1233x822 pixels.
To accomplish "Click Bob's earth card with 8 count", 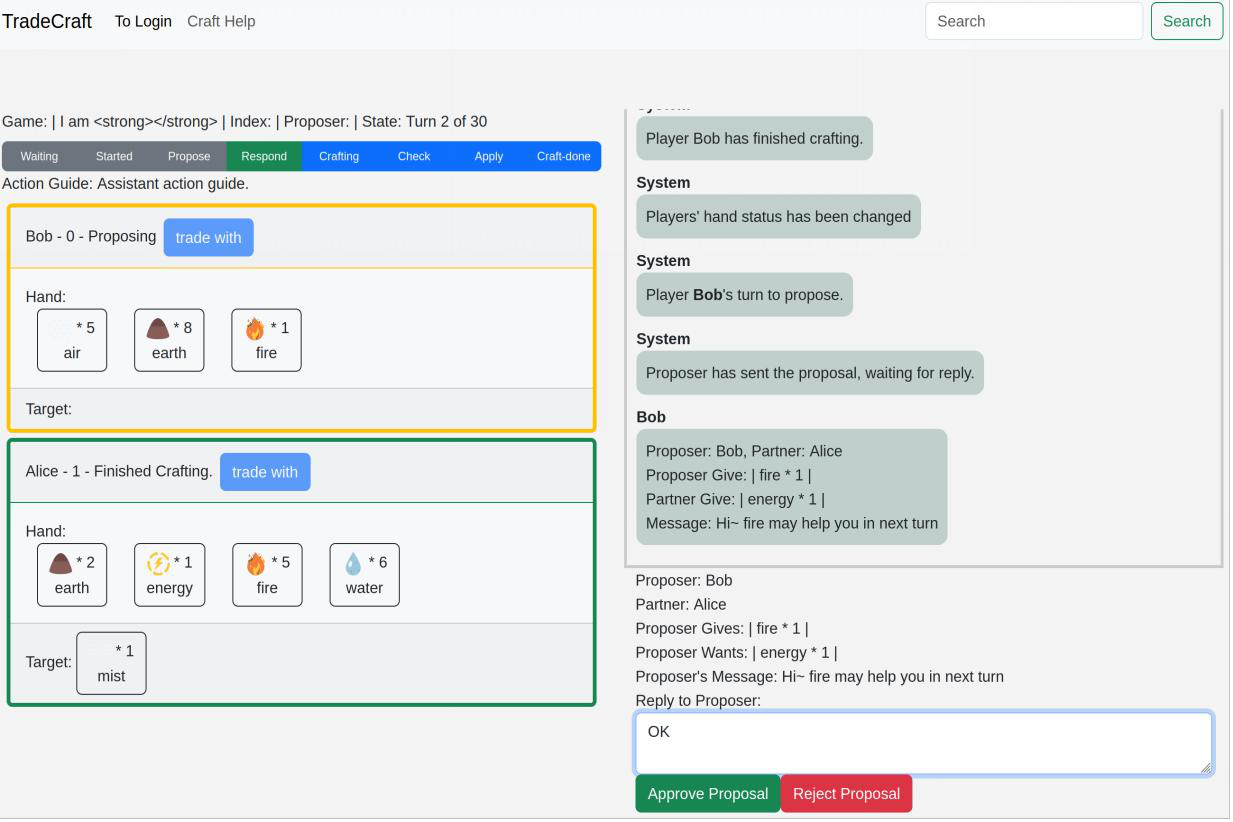I will [x=169, y=340].
